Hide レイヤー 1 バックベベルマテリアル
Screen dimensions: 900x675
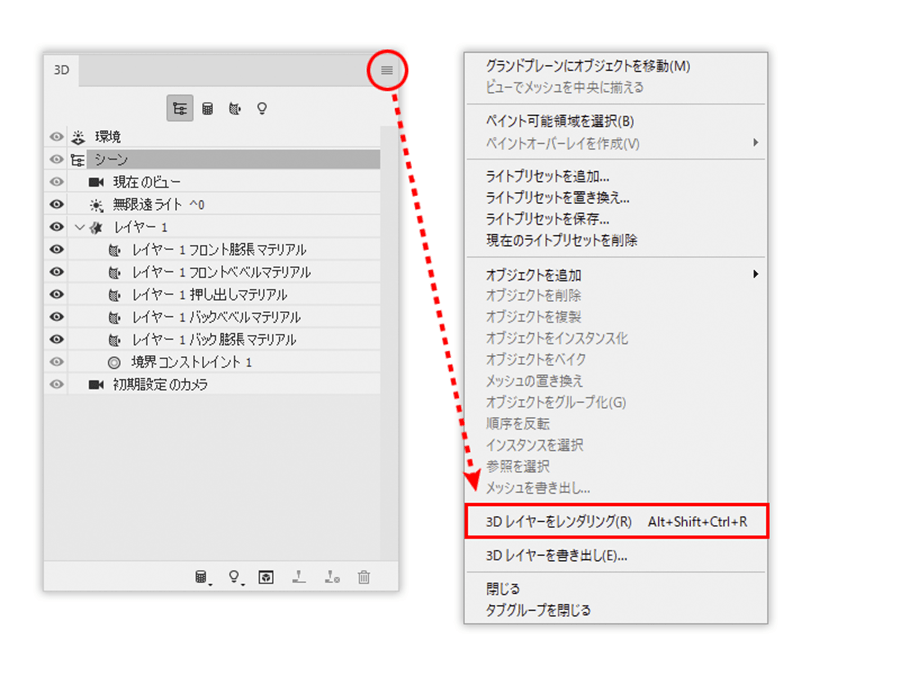pyautogui.click(x=56, y=316)
